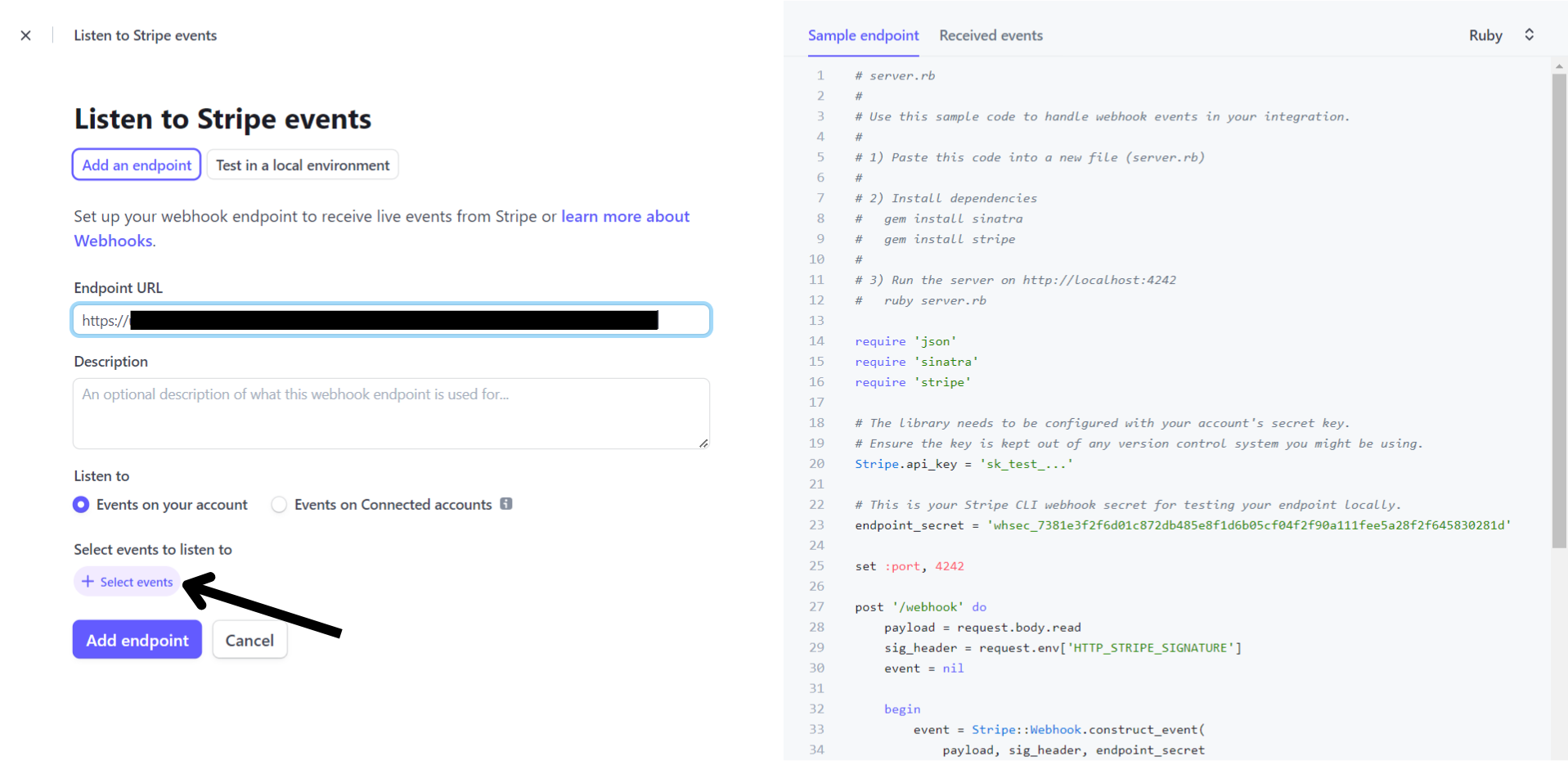Open the Ruby language selector arrows
Viewport: 1568px width, 761px height.
pos(1529,35)
